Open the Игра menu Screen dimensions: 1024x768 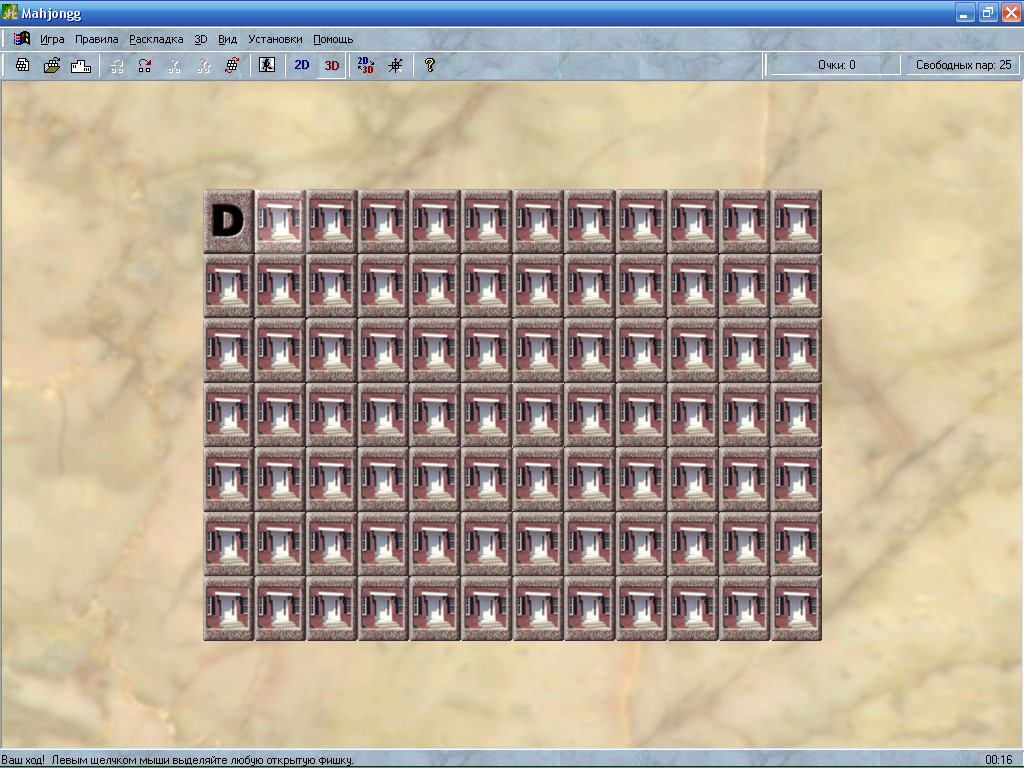tap(52, 39)
